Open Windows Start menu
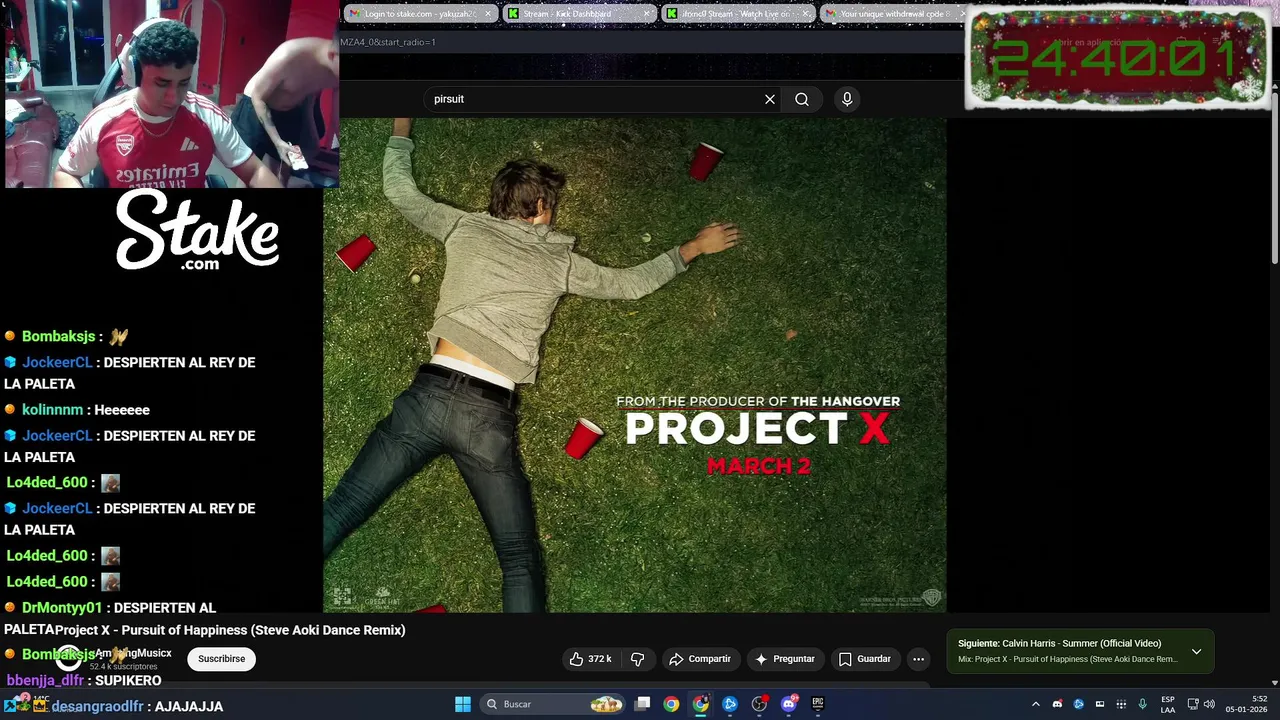Viewport: 1280px width, 720px height. coord(463,704)
